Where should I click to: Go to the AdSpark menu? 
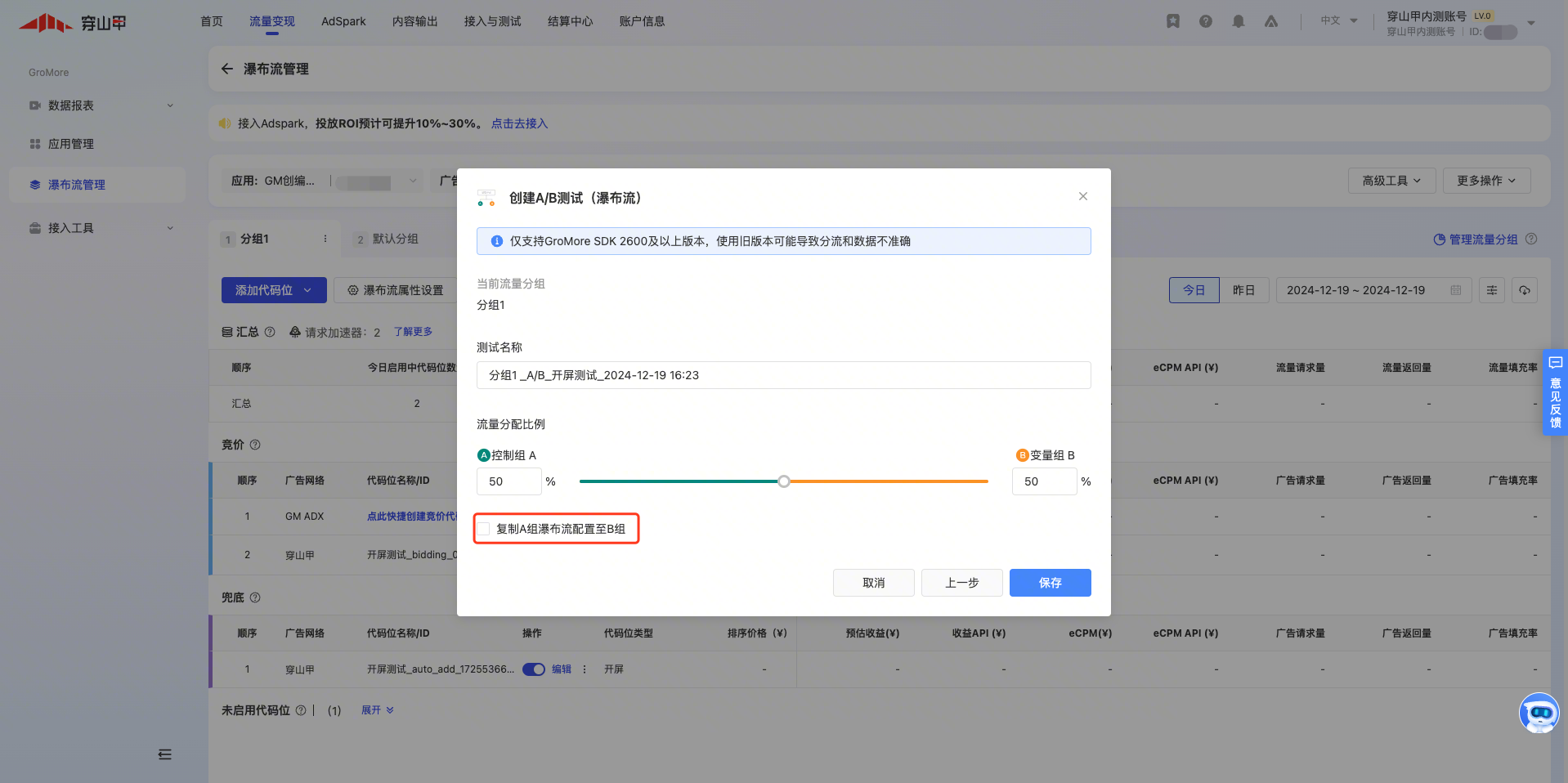pos(343,21)
